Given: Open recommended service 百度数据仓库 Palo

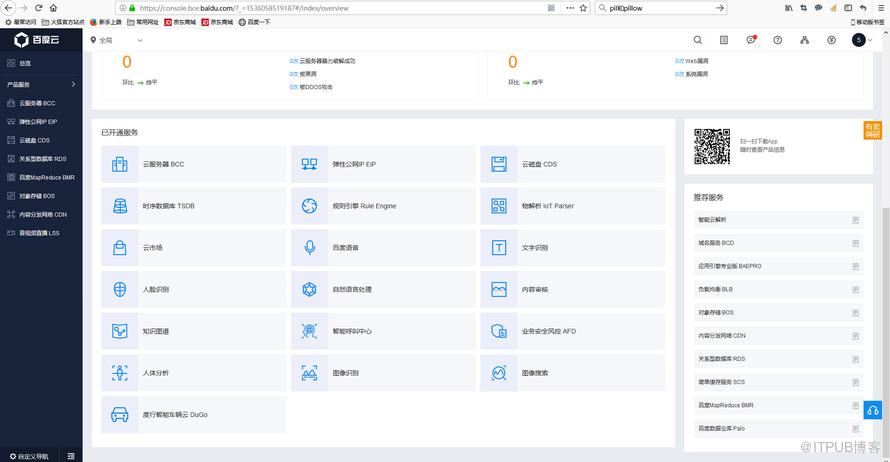Looking at the screenshot, I should click(778, 429).
